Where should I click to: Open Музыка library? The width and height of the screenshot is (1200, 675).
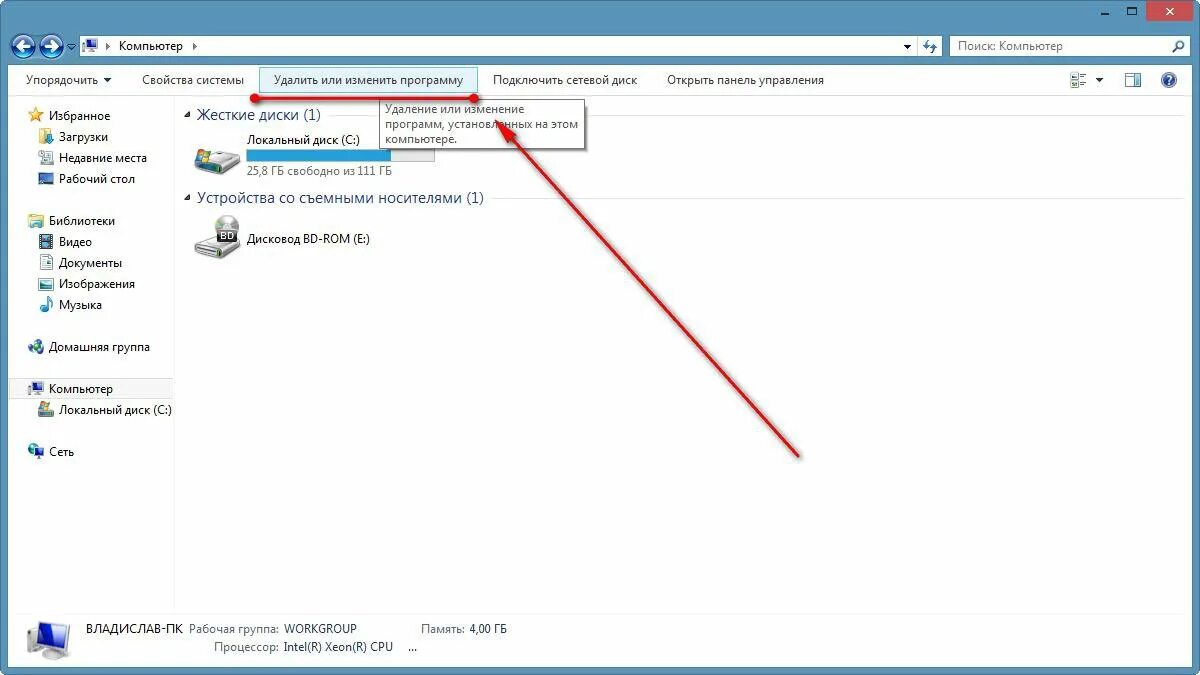(80, 305)
